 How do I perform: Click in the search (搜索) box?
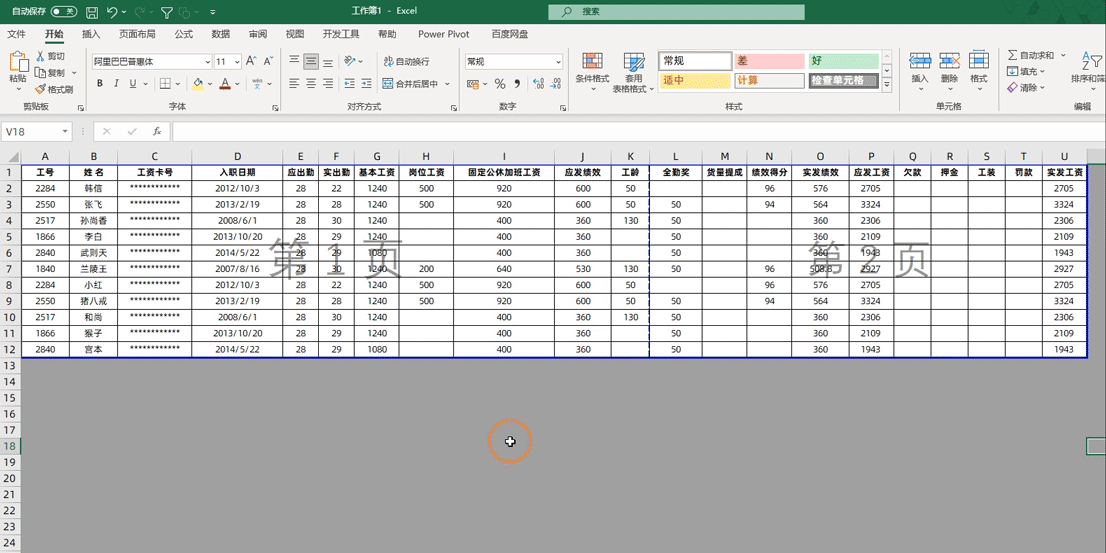(676, 12)
